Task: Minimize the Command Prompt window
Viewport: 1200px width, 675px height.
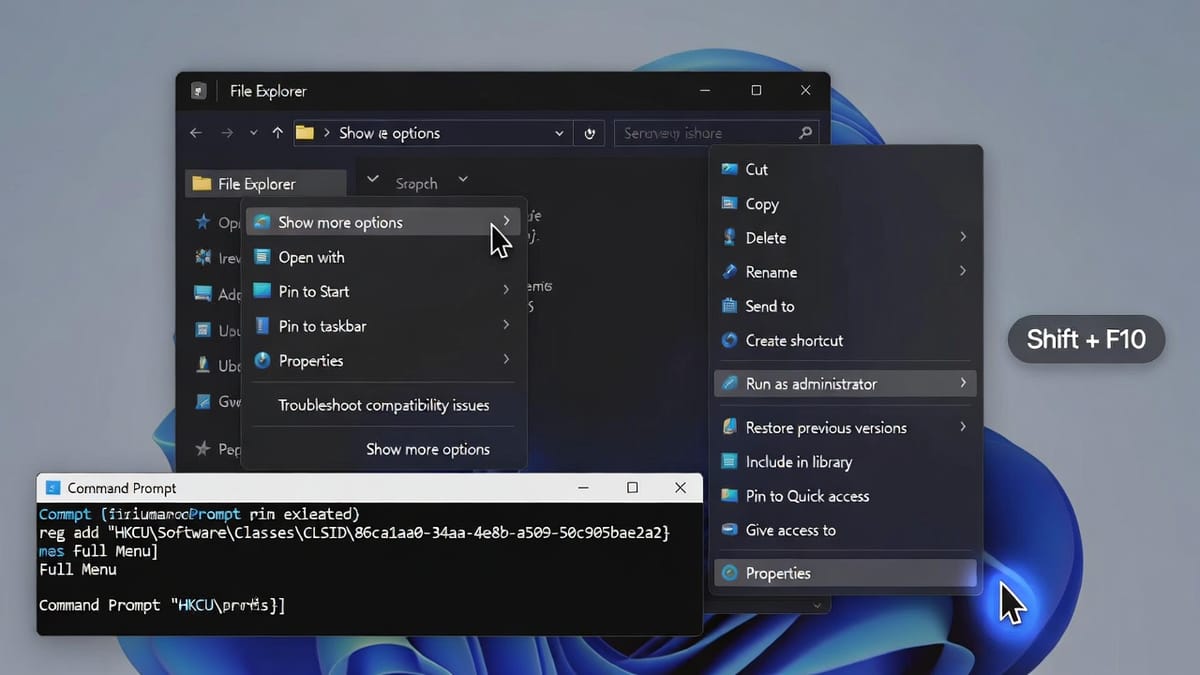Action: click(x=583, y=488)
